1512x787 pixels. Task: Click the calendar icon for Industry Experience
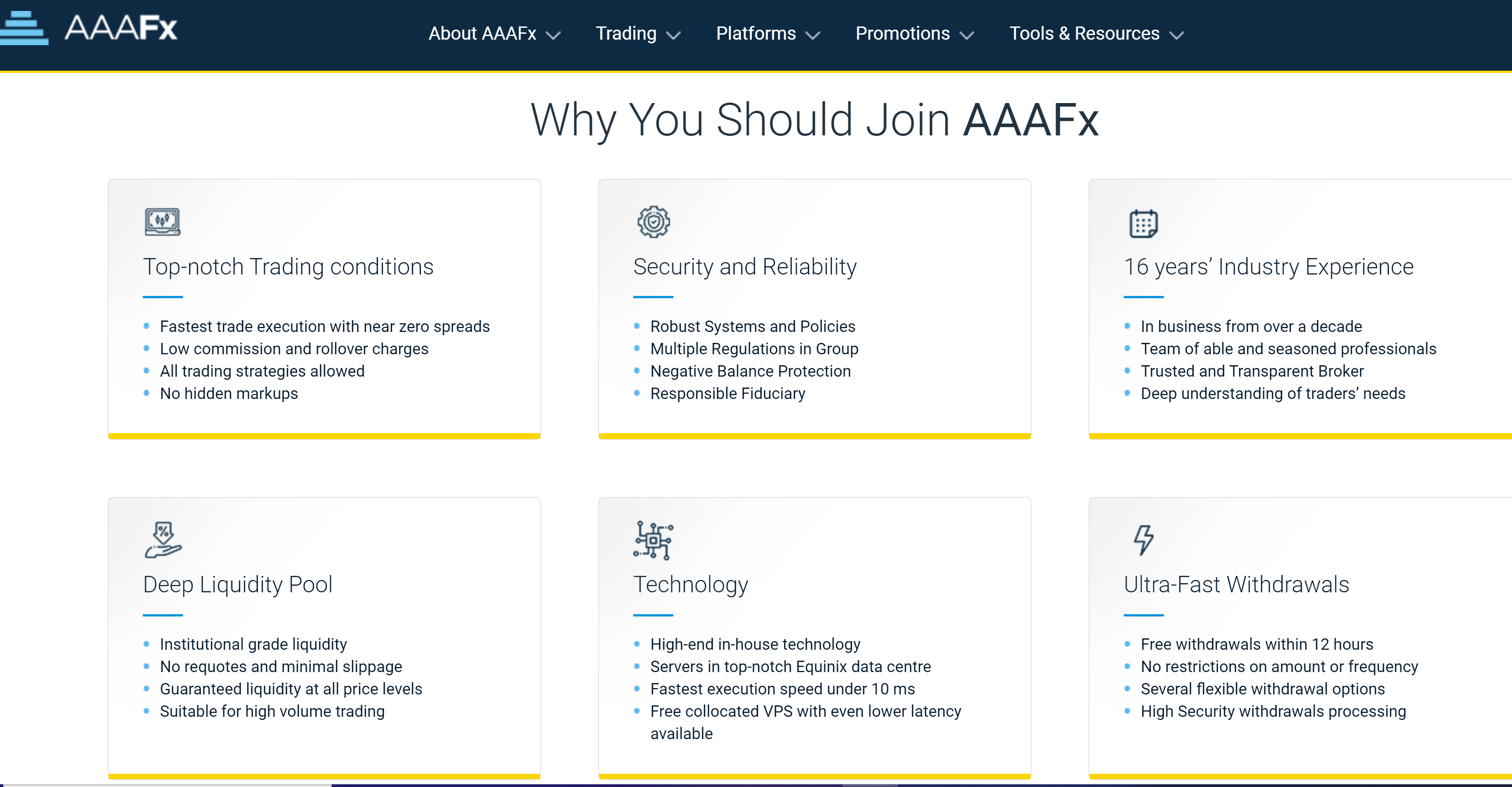(x=1143, y=223)
